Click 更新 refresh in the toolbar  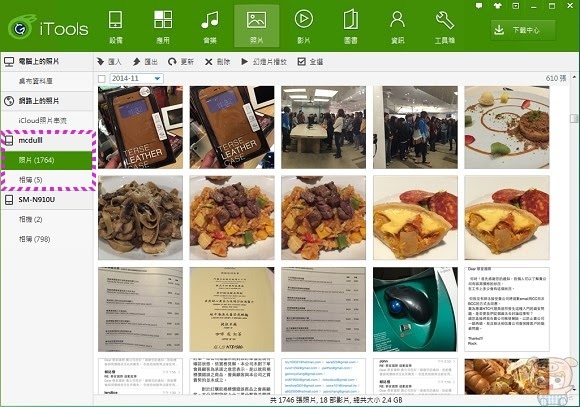(181, 61)
